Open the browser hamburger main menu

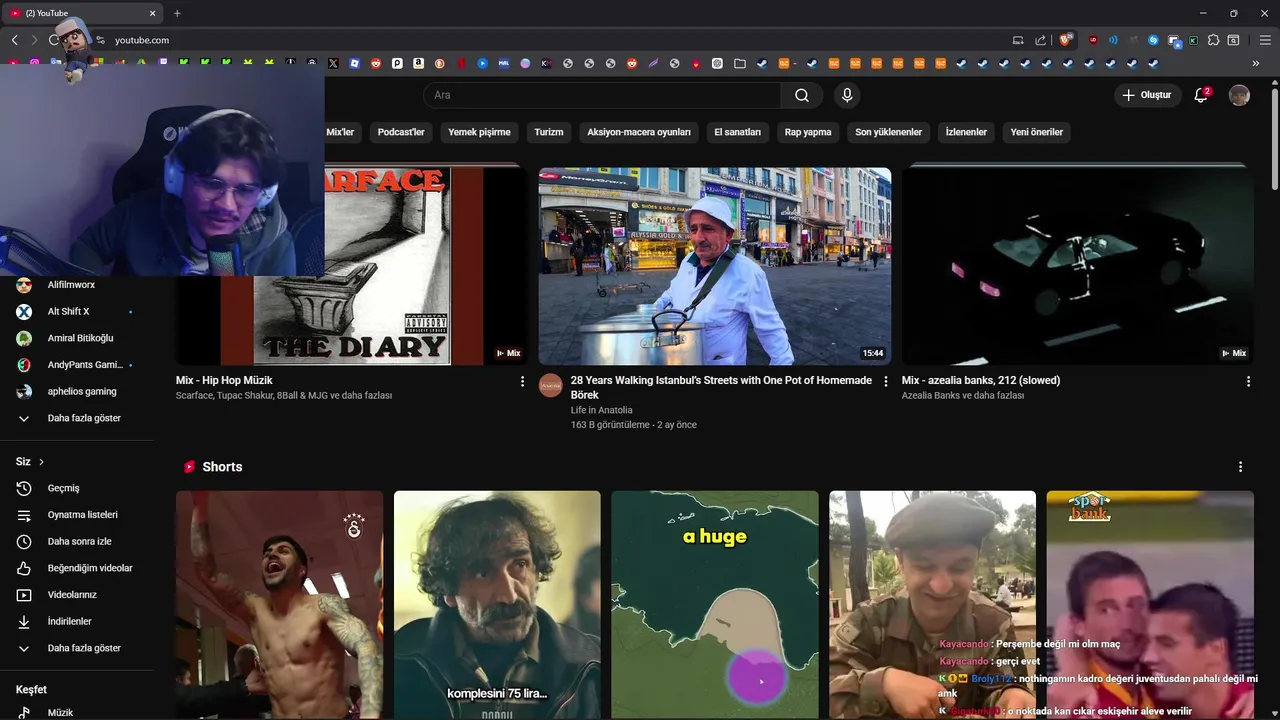1265,40
